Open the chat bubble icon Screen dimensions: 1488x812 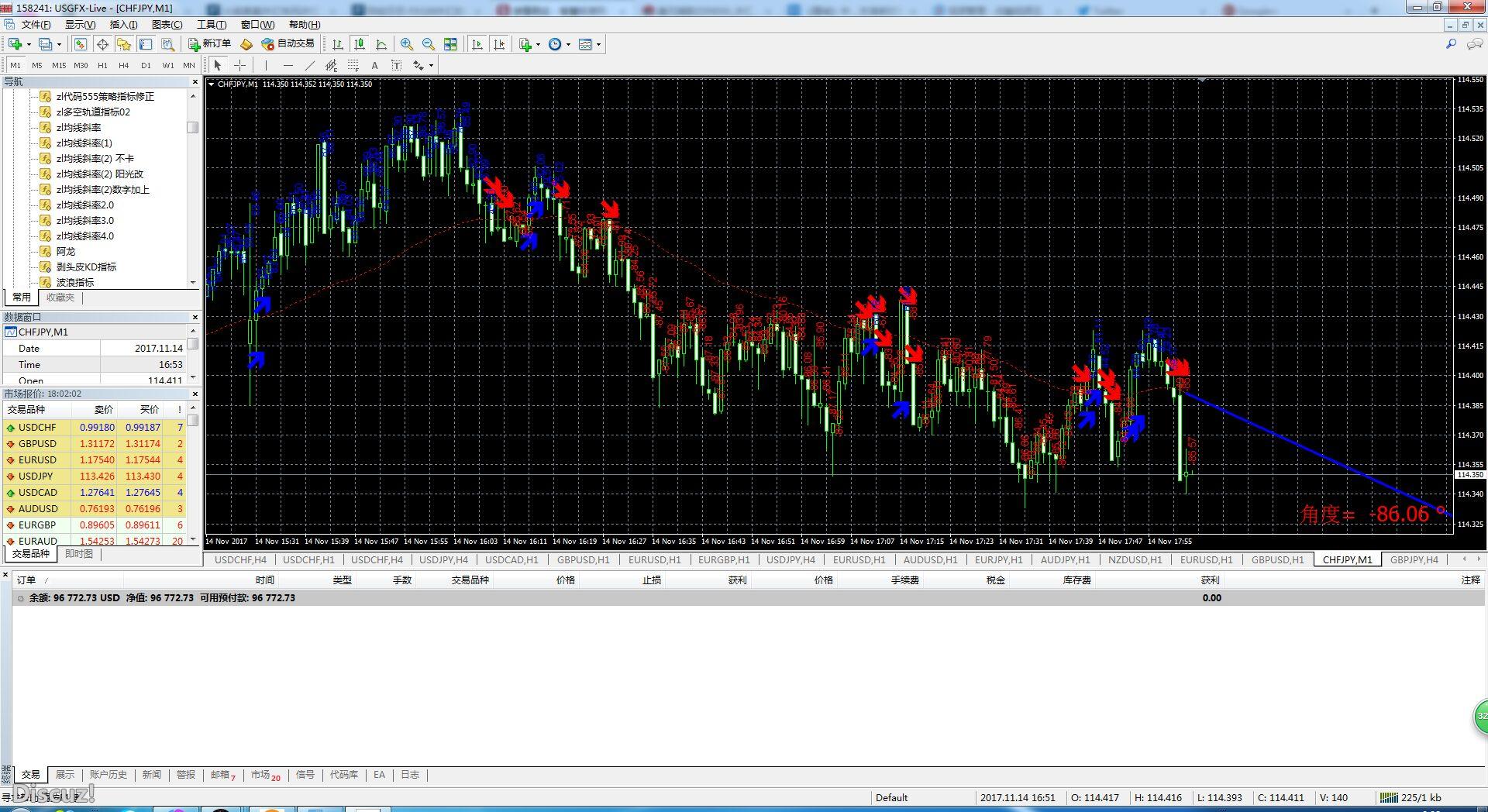[1475, 44]
